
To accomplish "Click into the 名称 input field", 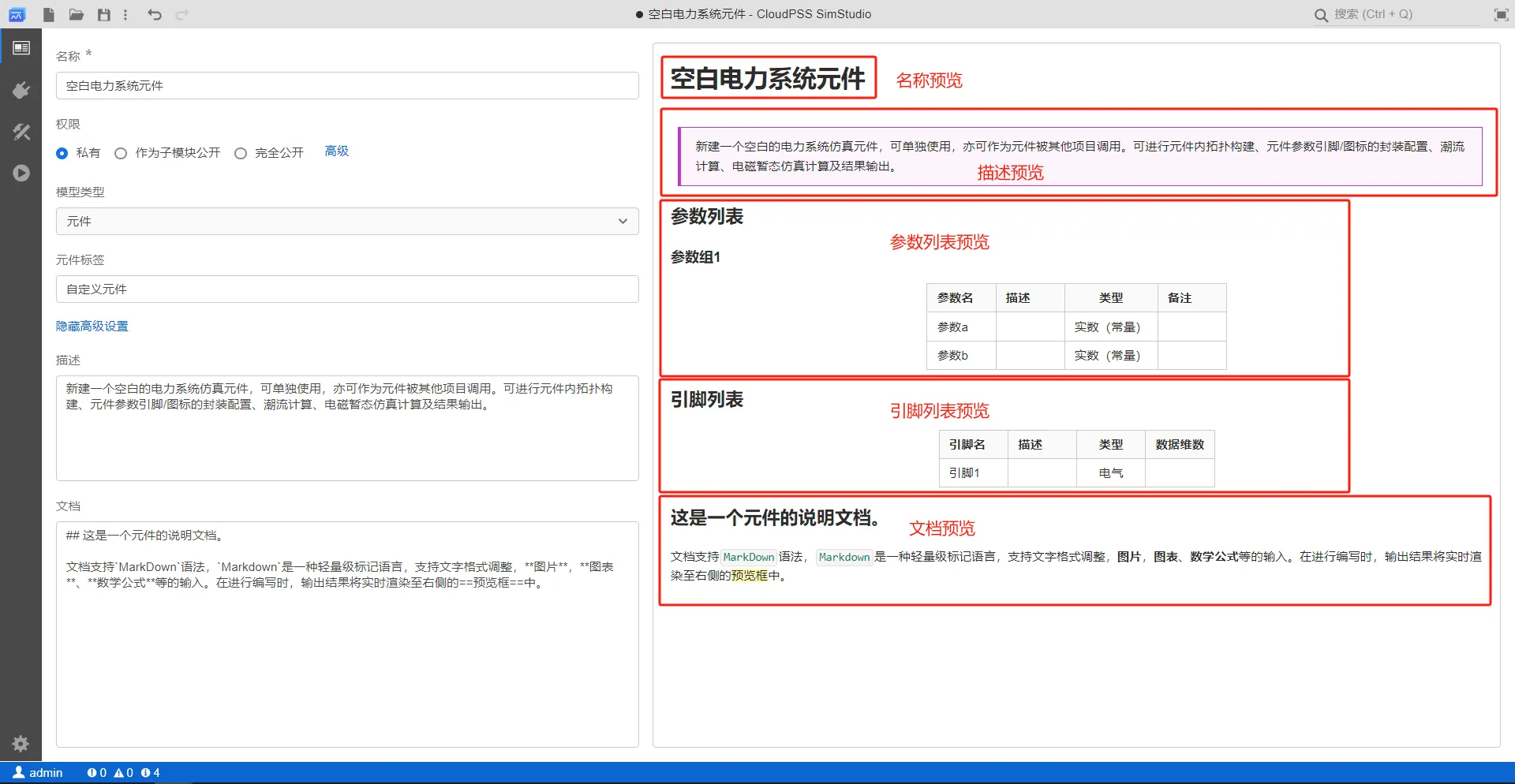I will 347,85.
